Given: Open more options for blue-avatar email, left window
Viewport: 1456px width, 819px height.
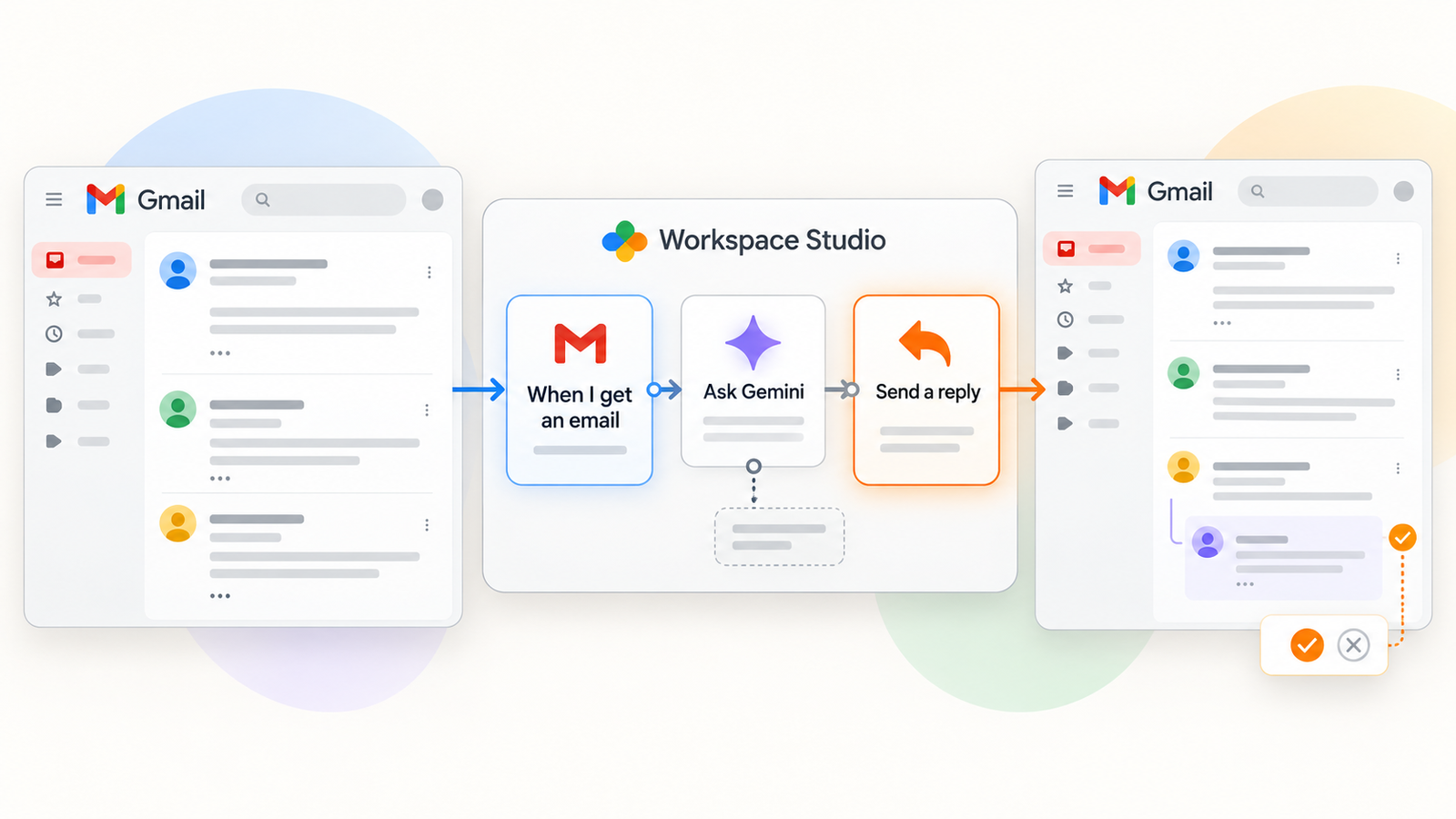Looking at the screenshot, I should [x=429, y=272].
